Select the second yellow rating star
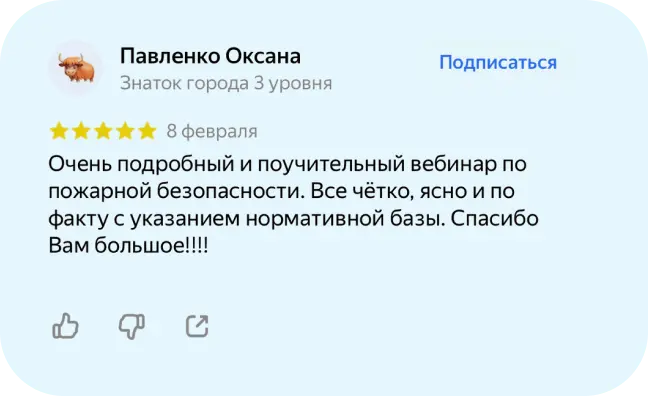This screenshot has width=648, height=396. [x=81, y=131]
